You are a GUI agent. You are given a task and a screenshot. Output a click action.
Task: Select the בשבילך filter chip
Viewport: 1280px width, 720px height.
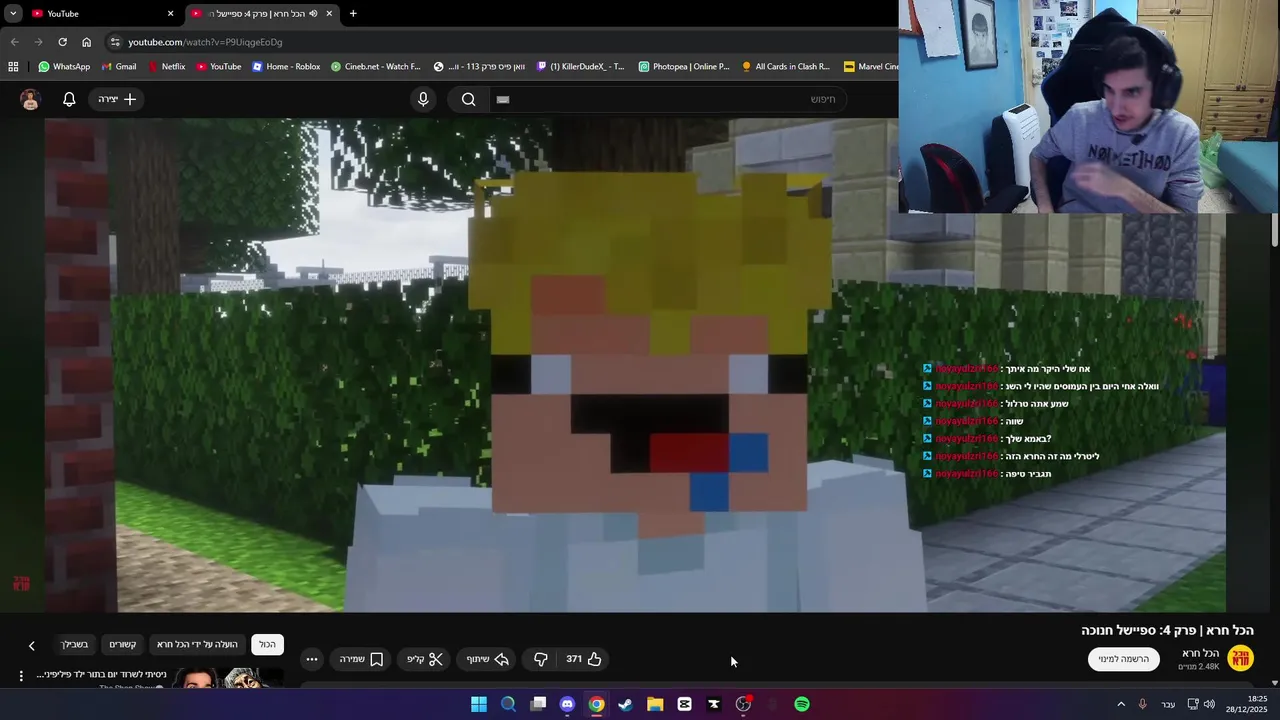(74, 644)
